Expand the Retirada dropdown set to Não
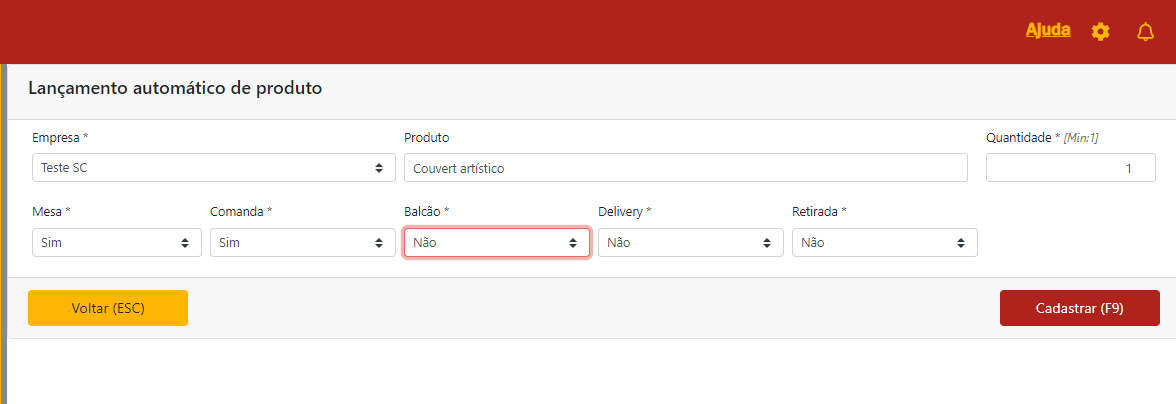Screen dimensions: 1176x404 point(884,243)
